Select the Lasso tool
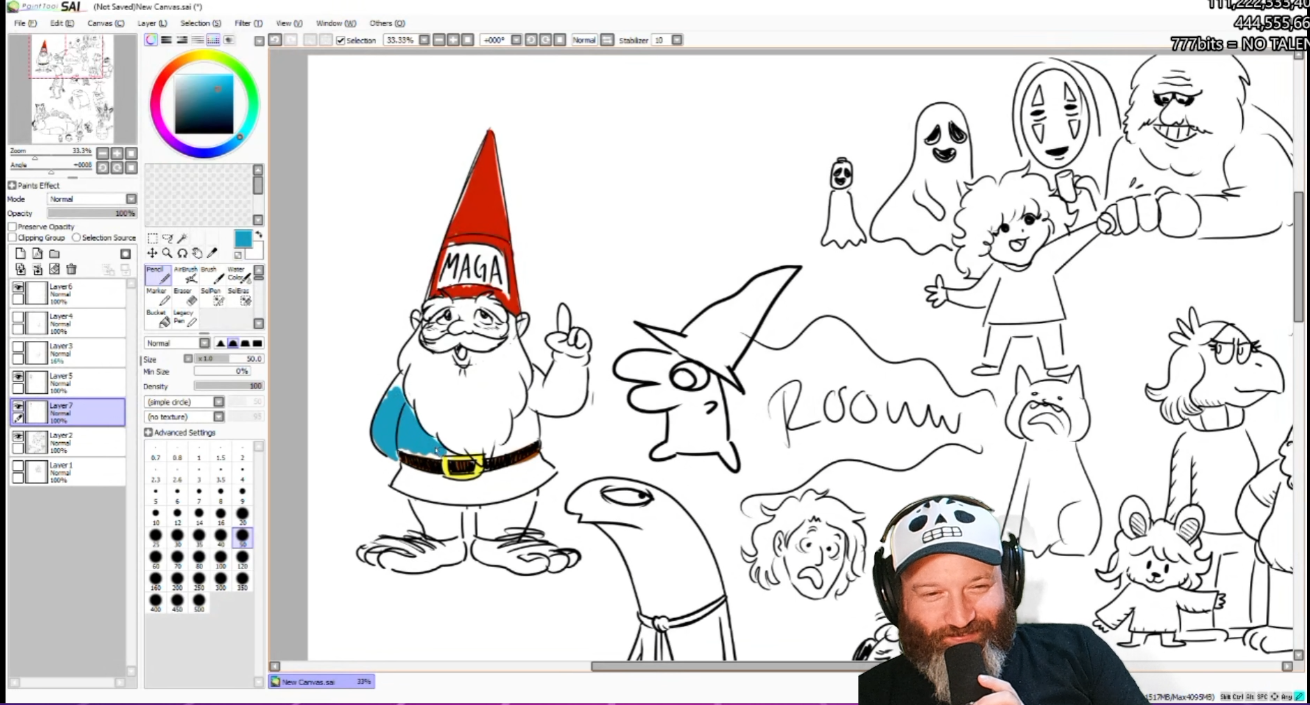 click(x=167, y=239)
